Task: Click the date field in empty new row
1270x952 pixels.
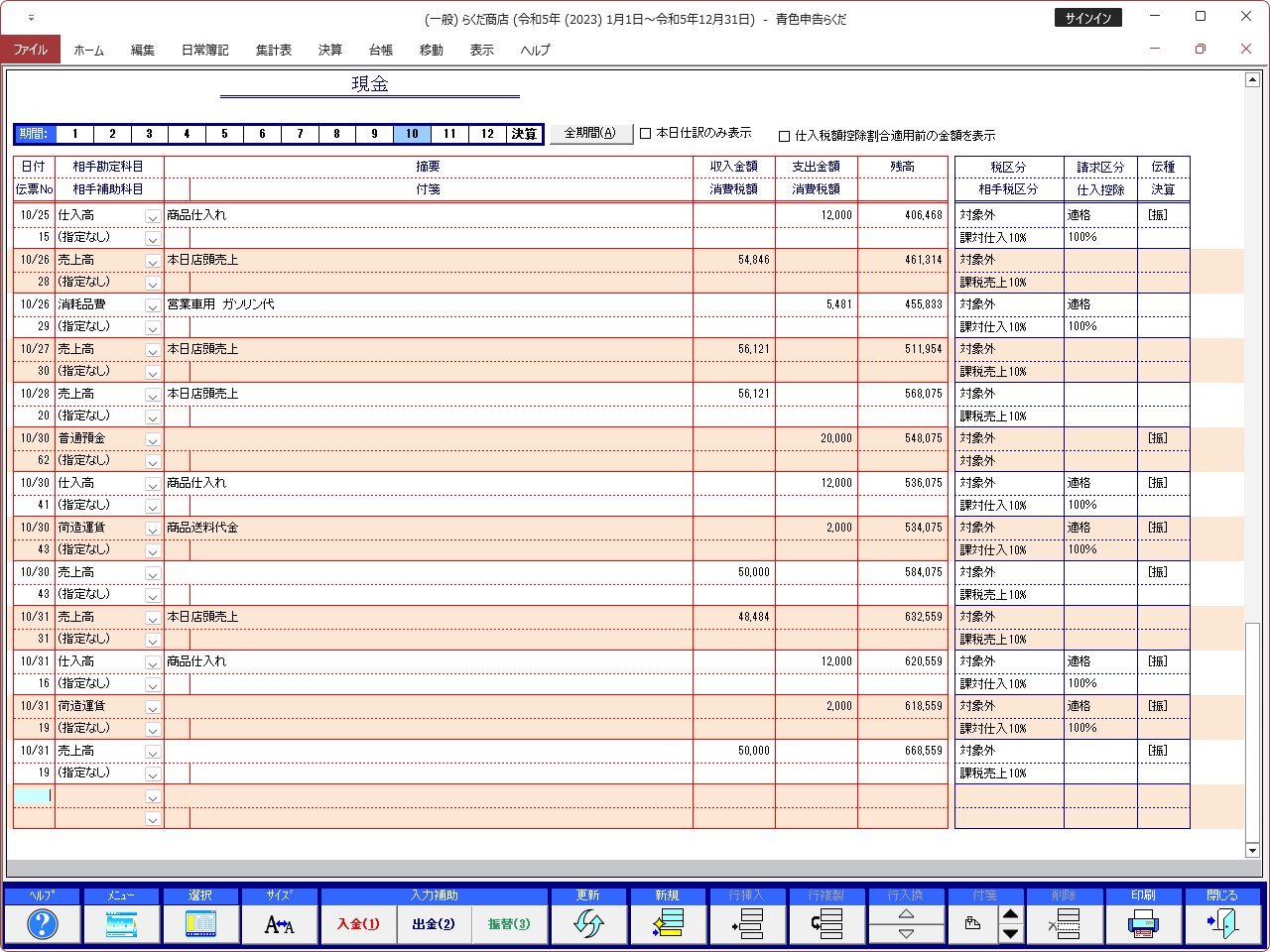Action: [x=34, y=795]
